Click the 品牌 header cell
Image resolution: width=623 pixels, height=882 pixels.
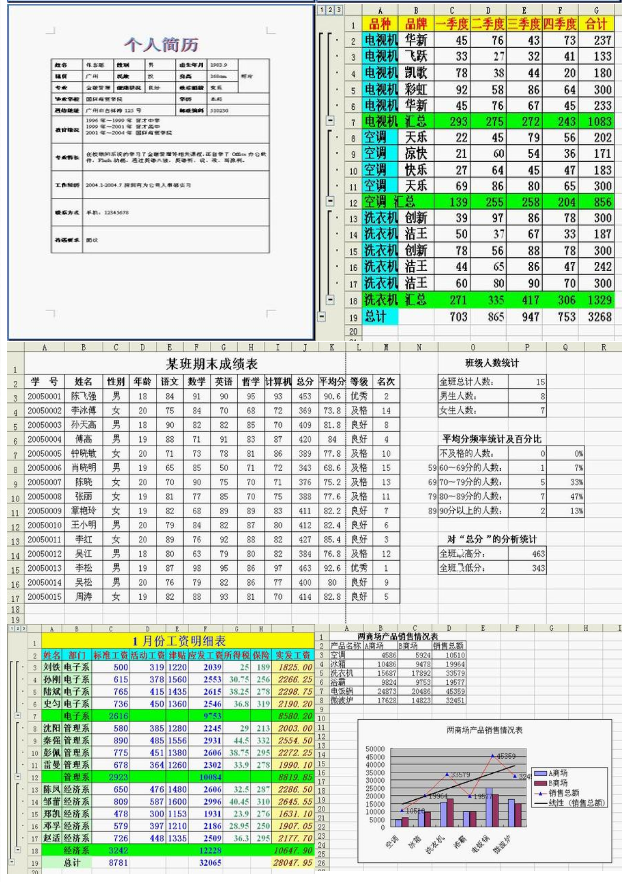tap(416, 24)
